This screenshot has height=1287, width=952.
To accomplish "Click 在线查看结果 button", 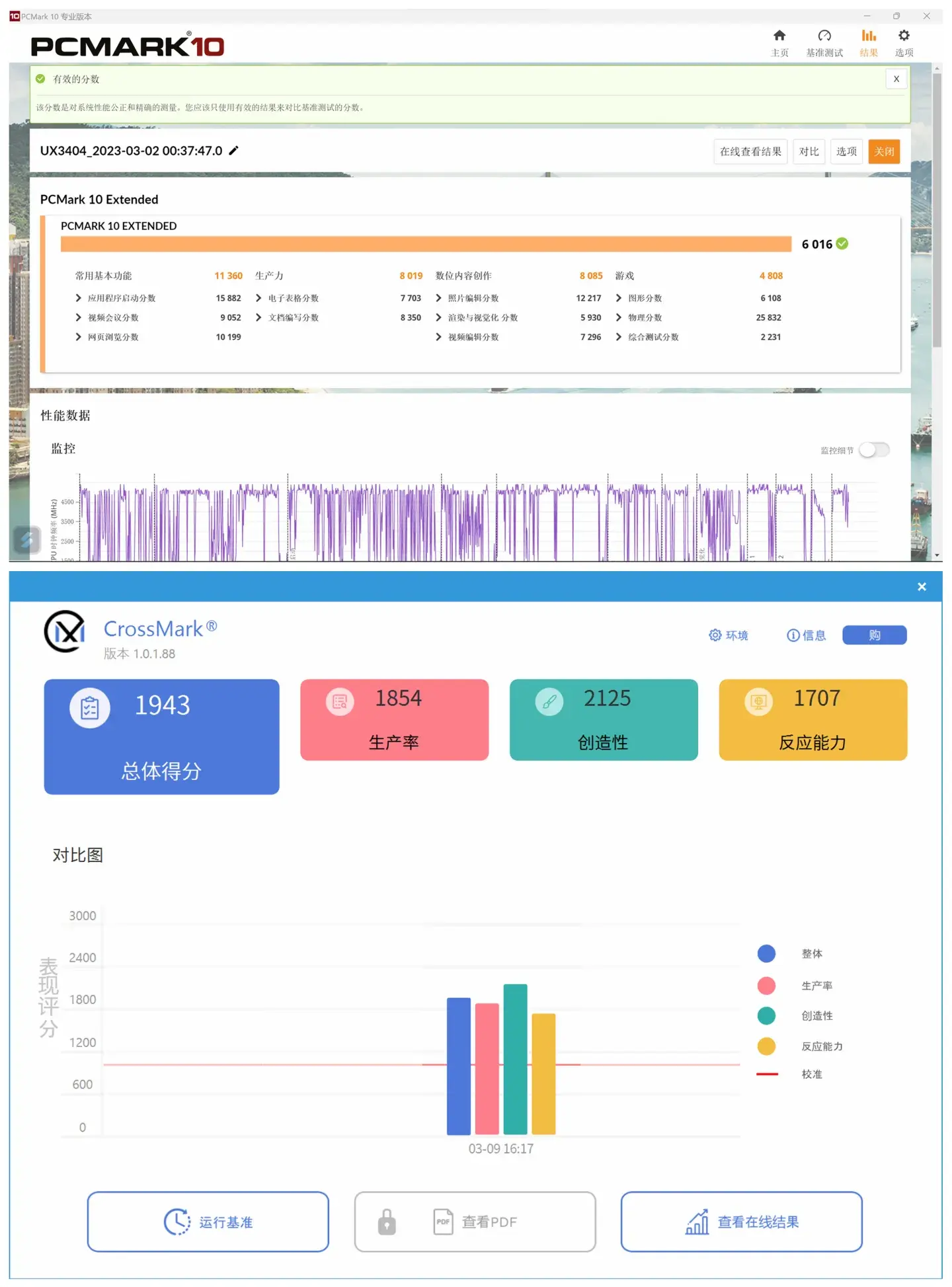I will (750, 151).
